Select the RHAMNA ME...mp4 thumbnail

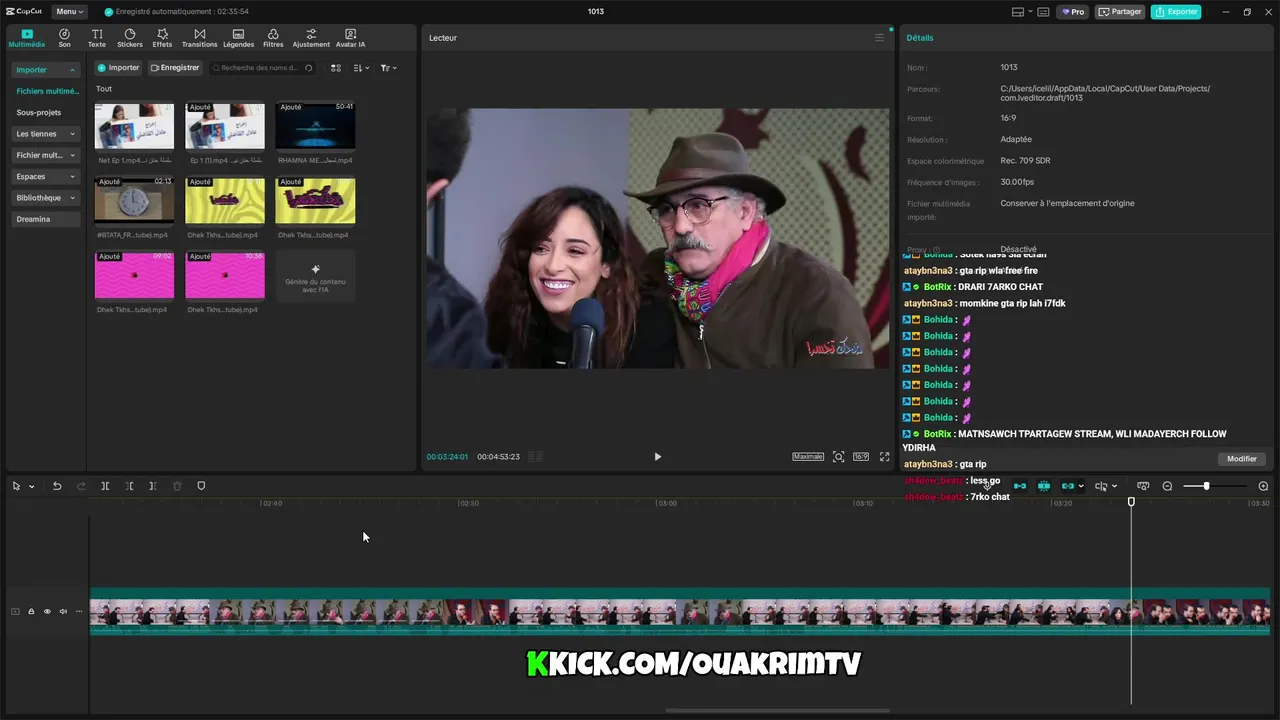[x=315, y=125]
